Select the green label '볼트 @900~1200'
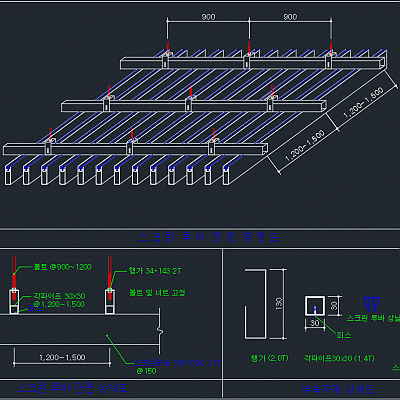Screen dimensions: 400x400 62,267
